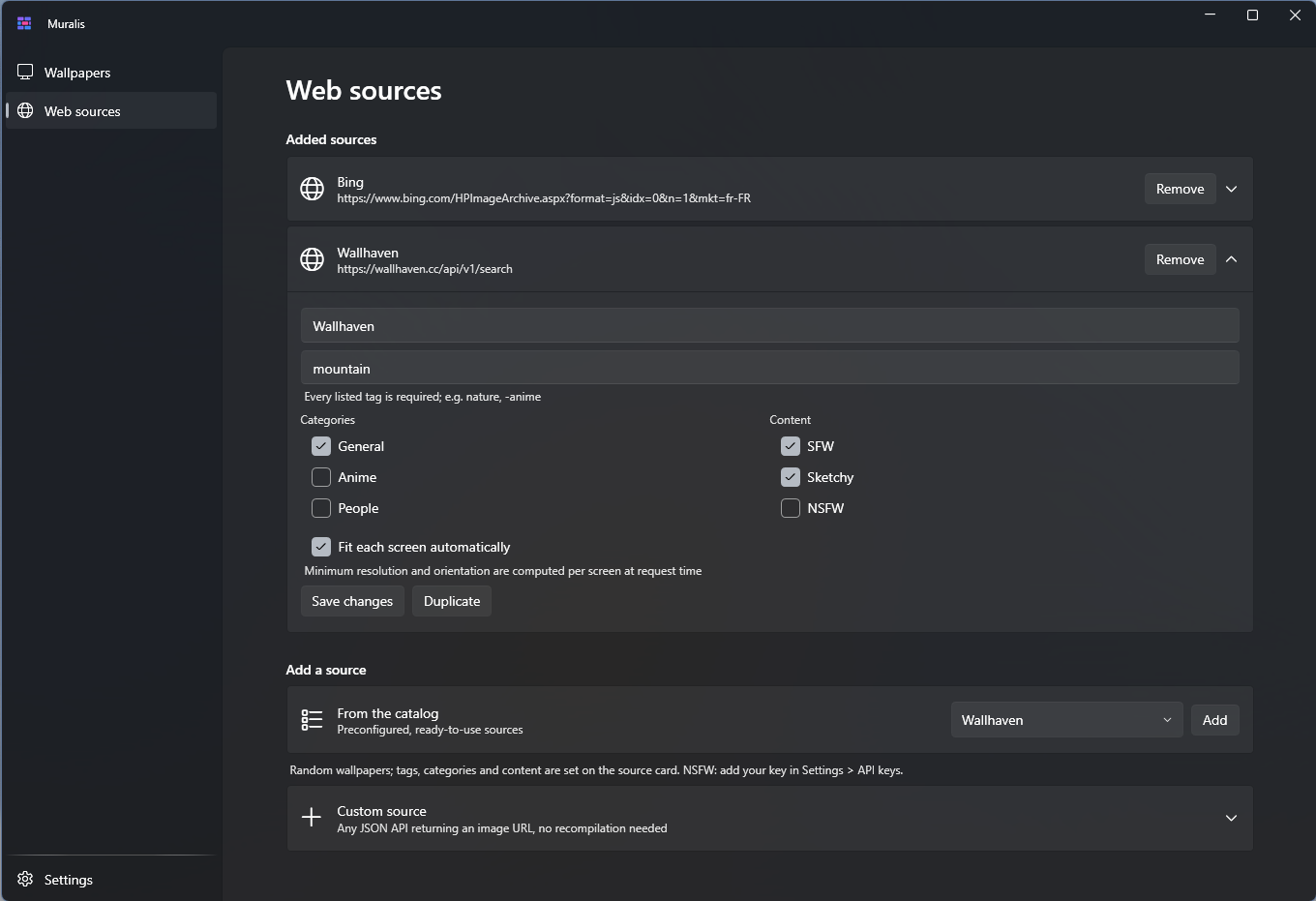1316x901 pixels.
Task: Click the Web sources globe icon in sidebar
Action: (x=25, y=110)
